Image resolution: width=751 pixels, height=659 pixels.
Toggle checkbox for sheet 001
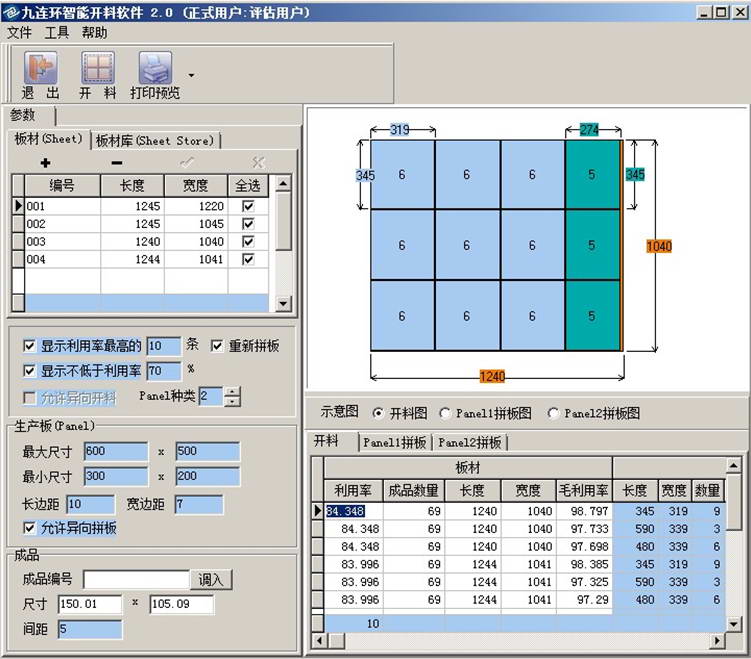(248, 206)
